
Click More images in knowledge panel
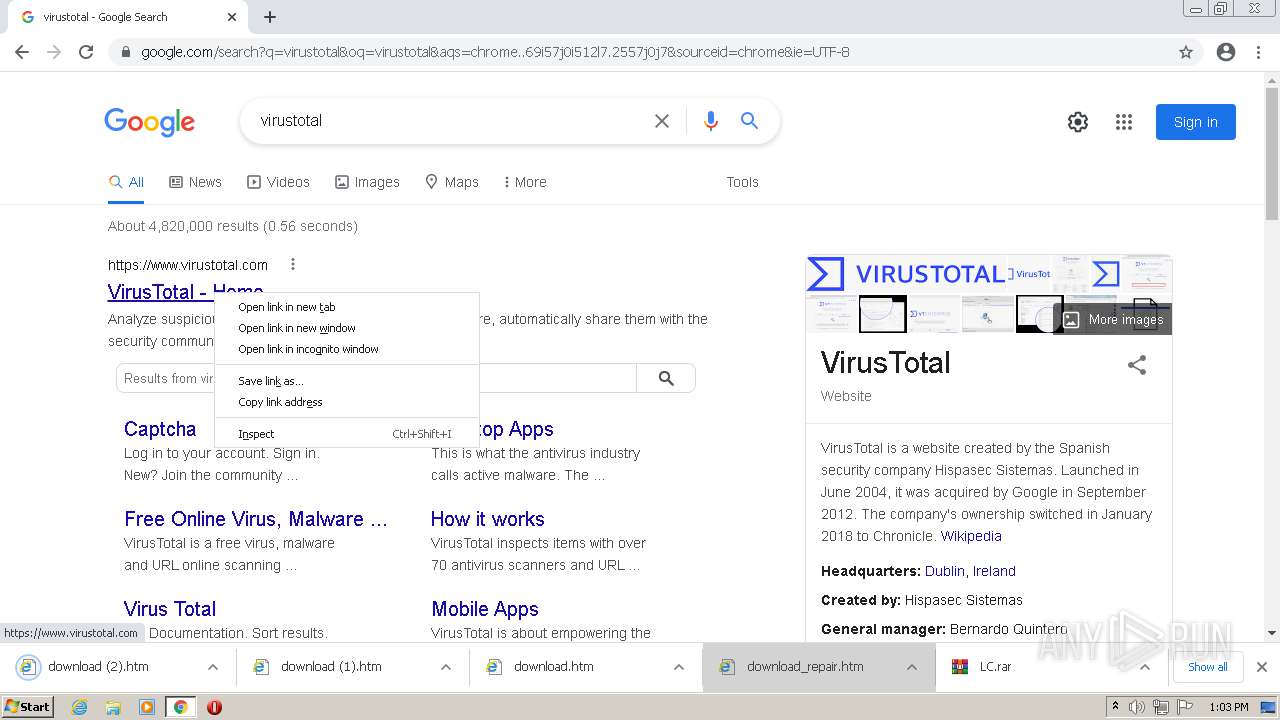click(1113, 320)
